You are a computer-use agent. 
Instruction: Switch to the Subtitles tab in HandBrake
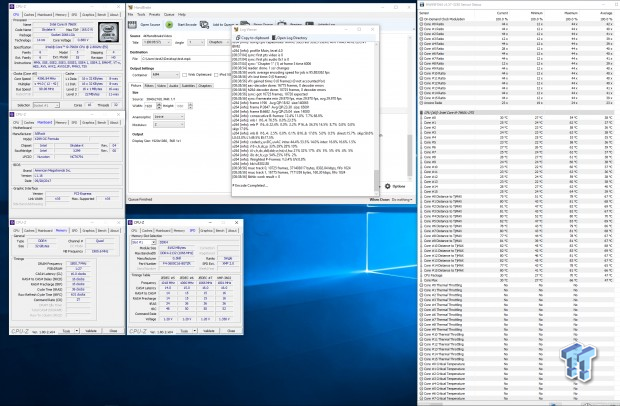(x=188, y=86)
